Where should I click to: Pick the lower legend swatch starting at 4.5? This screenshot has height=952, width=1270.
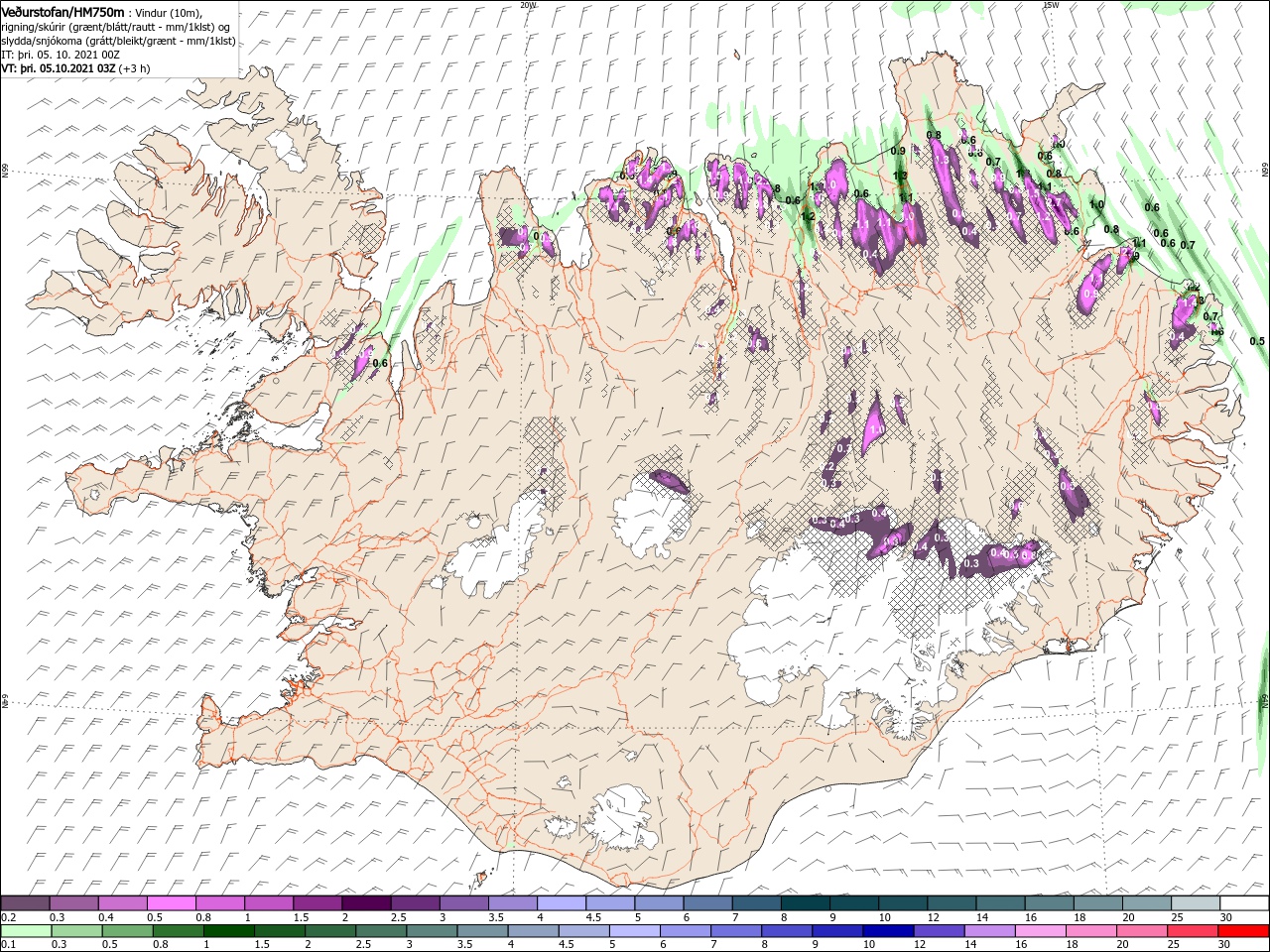click(x=583, y=931)
